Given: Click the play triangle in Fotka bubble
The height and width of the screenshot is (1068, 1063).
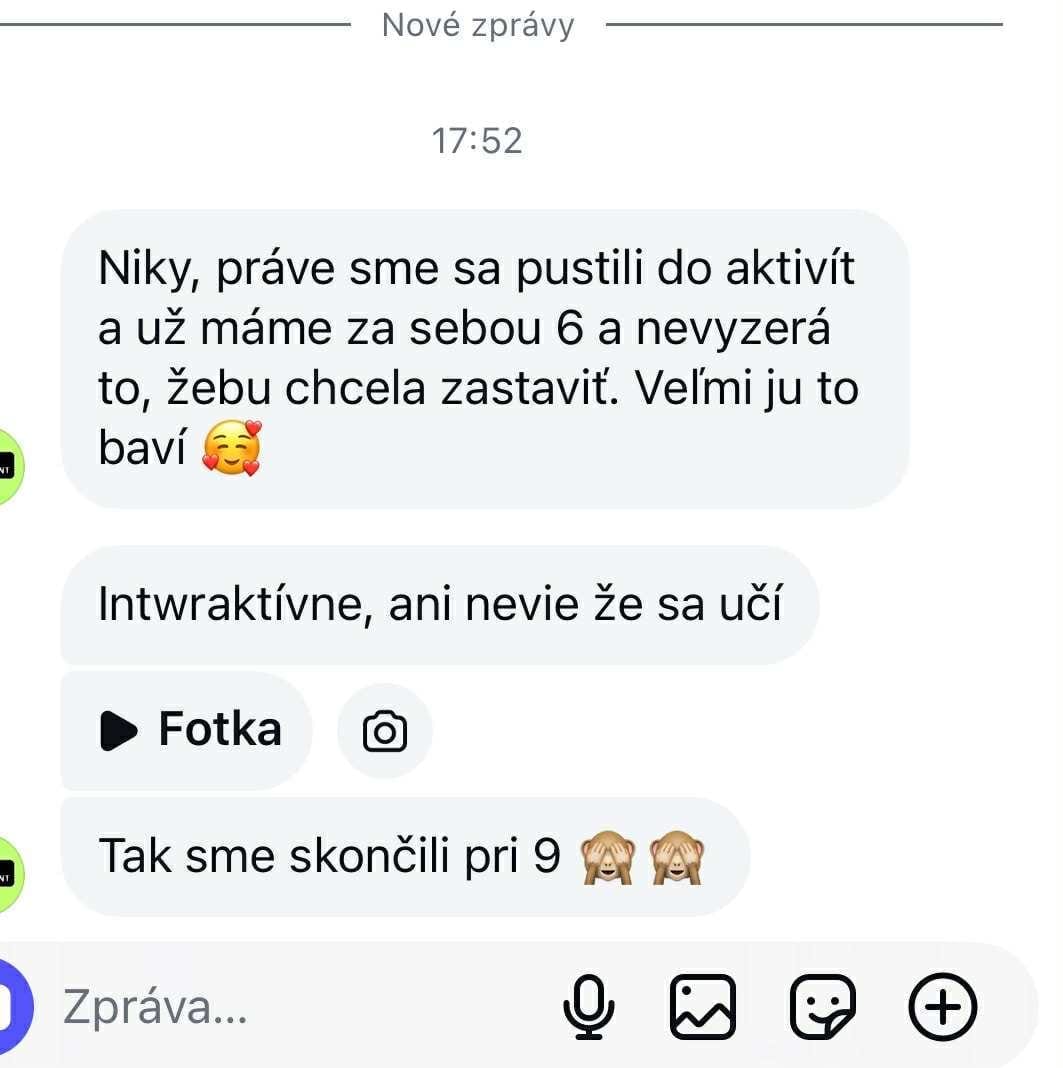Looking at the screenshot, I should click(118, 731).
